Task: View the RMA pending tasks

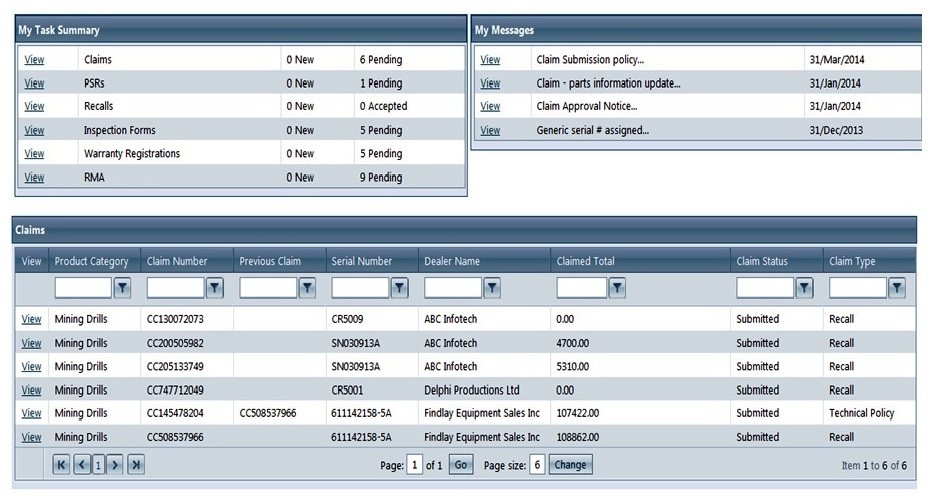Action: [34, 178]
